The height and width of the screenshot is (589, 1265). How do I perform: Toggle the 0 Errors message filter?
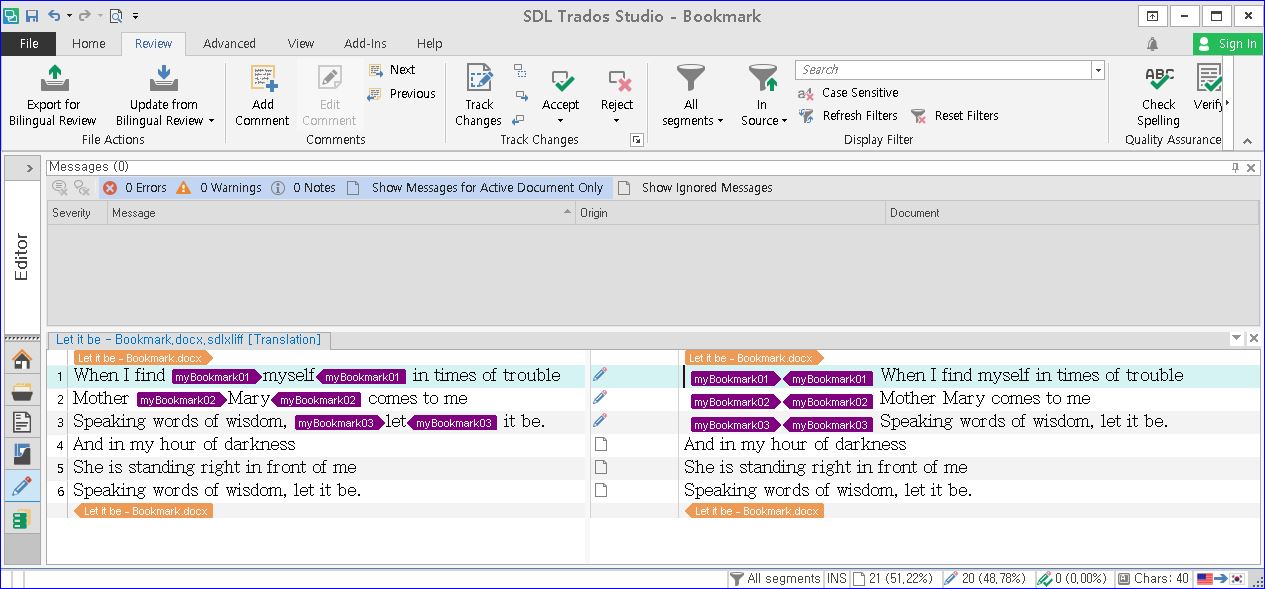click(x=135, y=188)
